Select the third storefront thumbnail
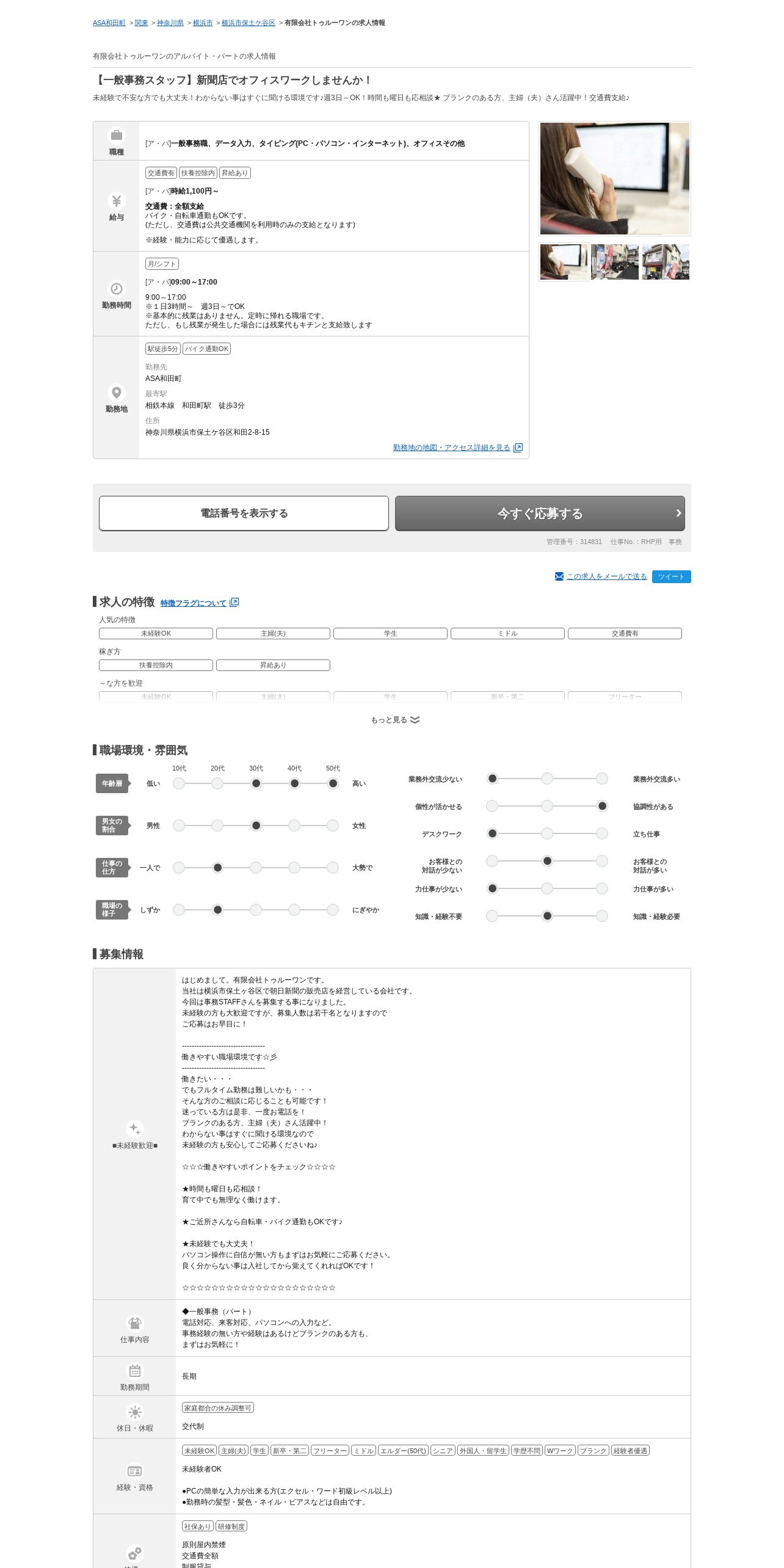This screenshot has width=784, height=1568. click(666, 262)
